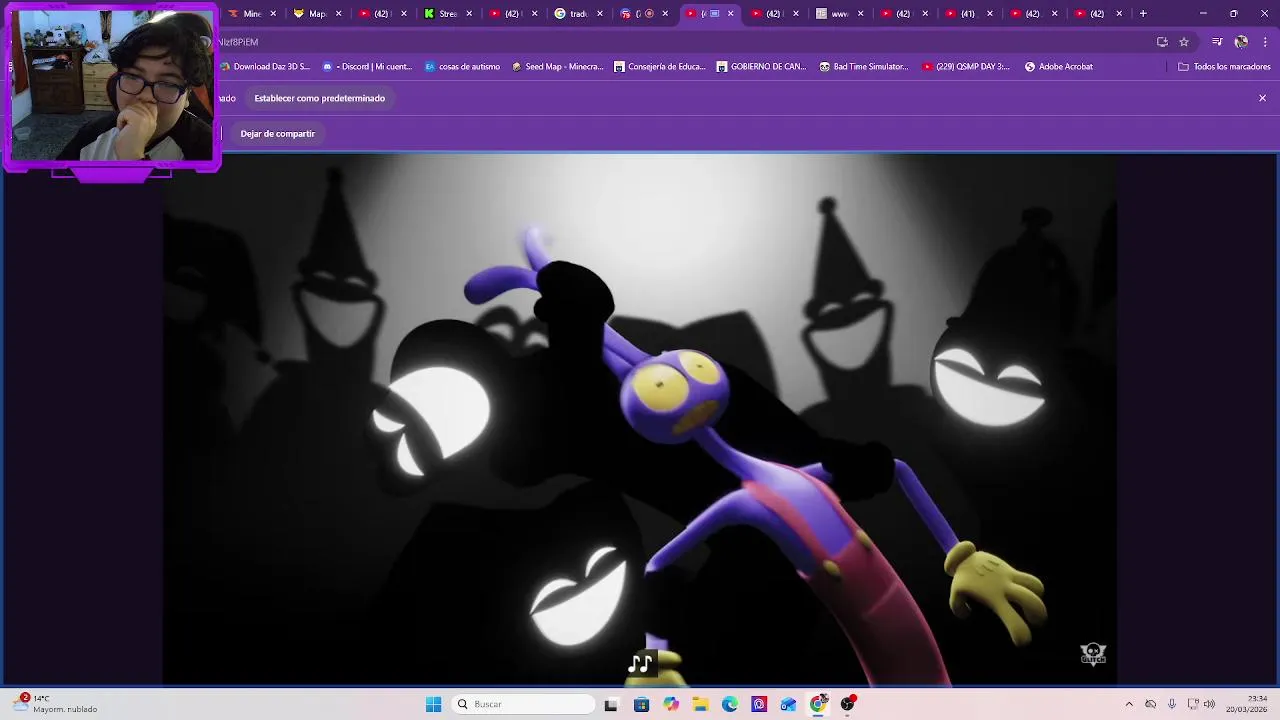
Task: Click the install/cast icon in address bar
Action: (1162, 42)
